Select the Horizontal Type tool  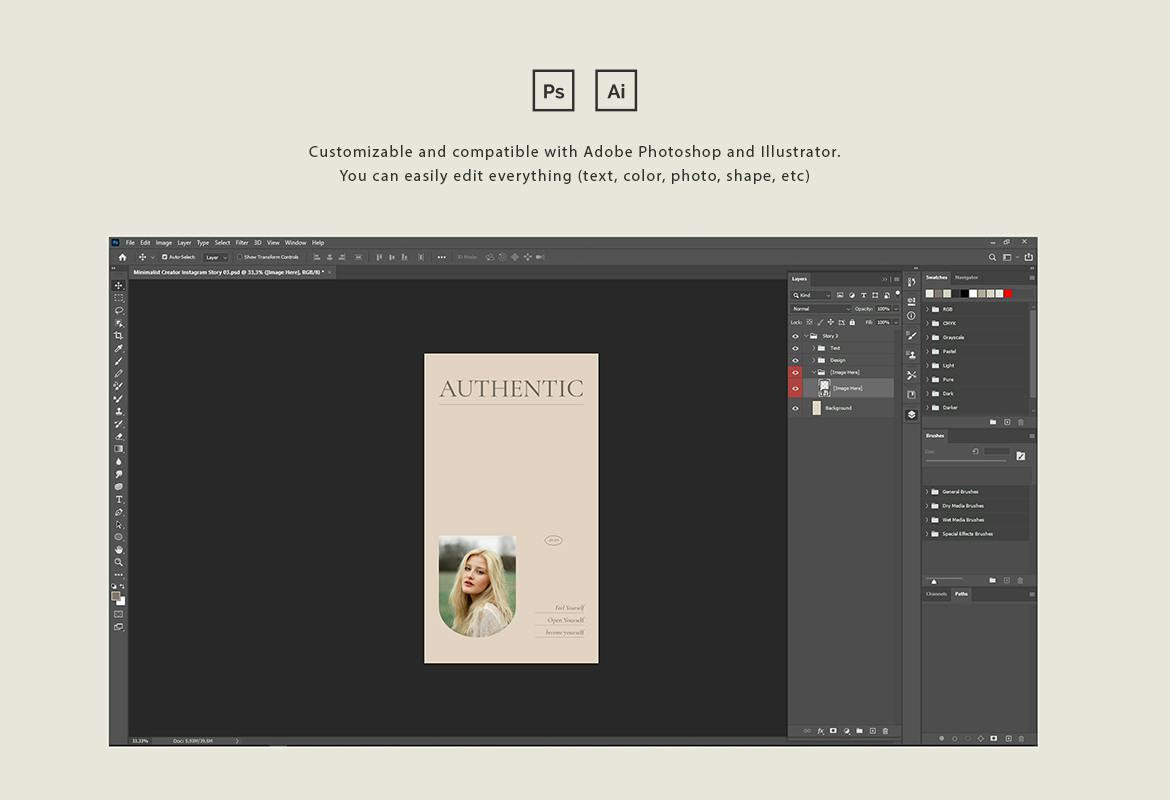(x=119, y=499)
